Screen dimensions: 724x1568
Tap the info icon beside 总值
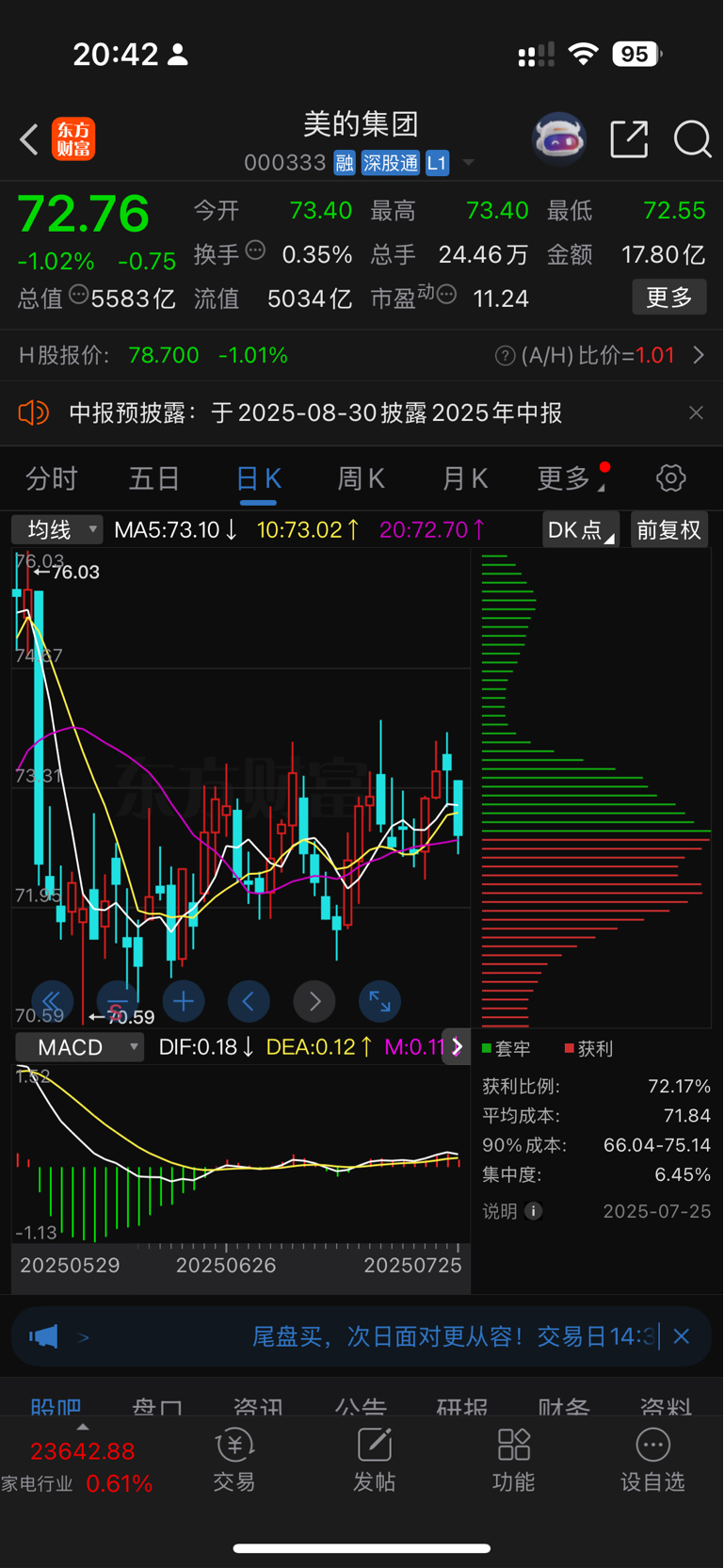click(x=79, y=295)
